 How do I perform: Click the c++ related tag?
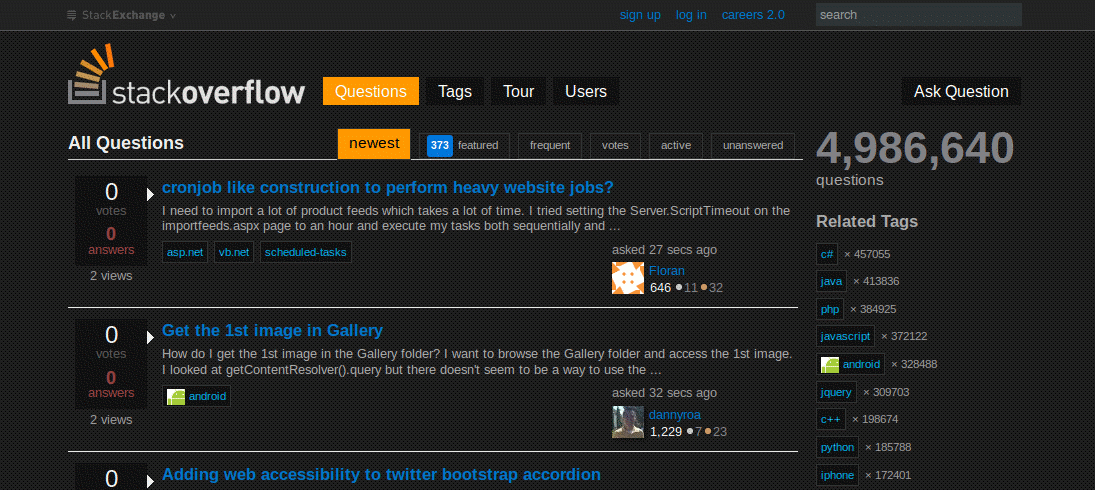830,420
